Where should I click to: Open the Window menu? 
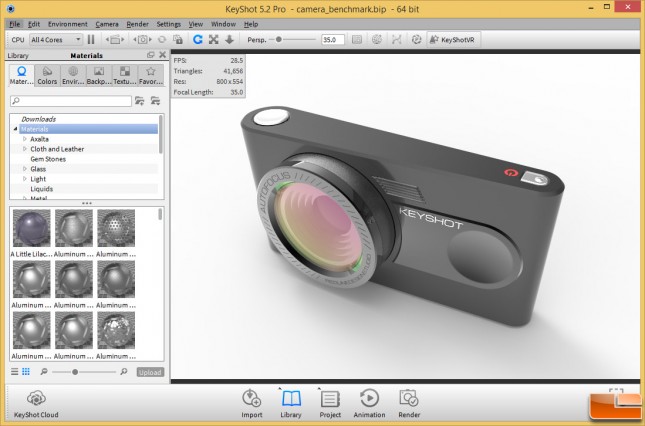click(x=223, y=24)
